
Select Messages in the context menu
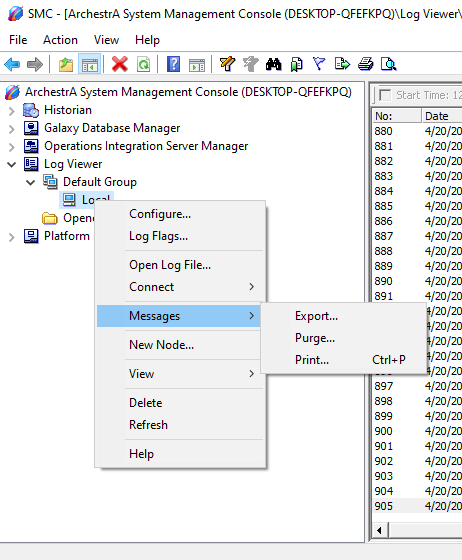tap(179, 316)
